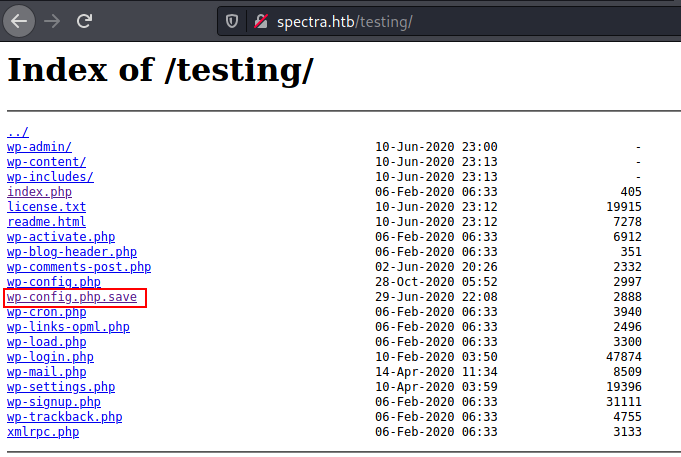Open xmlrpc.php
Image resolution: width=681 pixels, height=457 pixels.
point(43,432)
